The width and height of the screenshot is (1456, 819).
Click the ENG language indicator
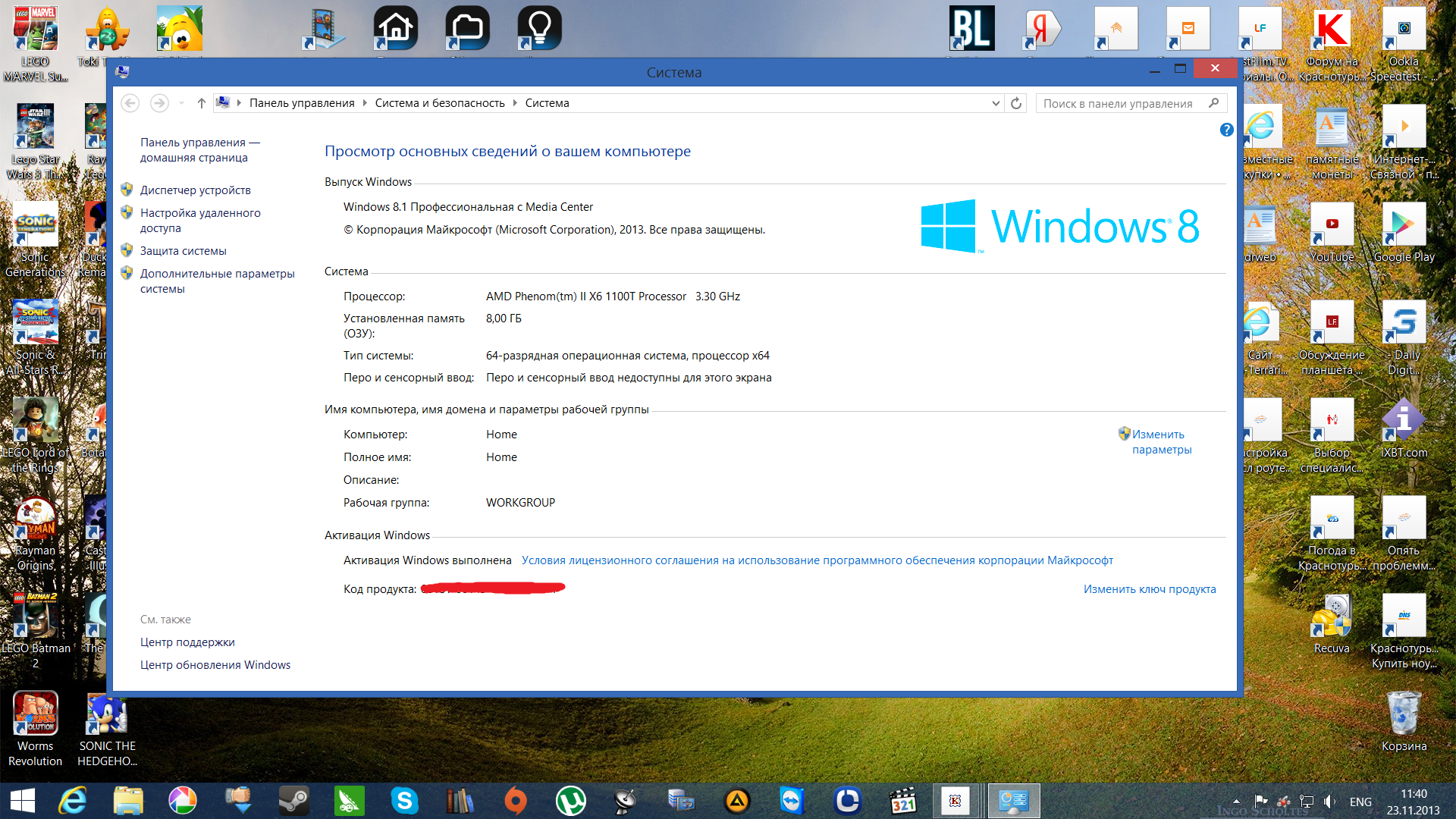pyautogui.click(x=1360, y=802)
